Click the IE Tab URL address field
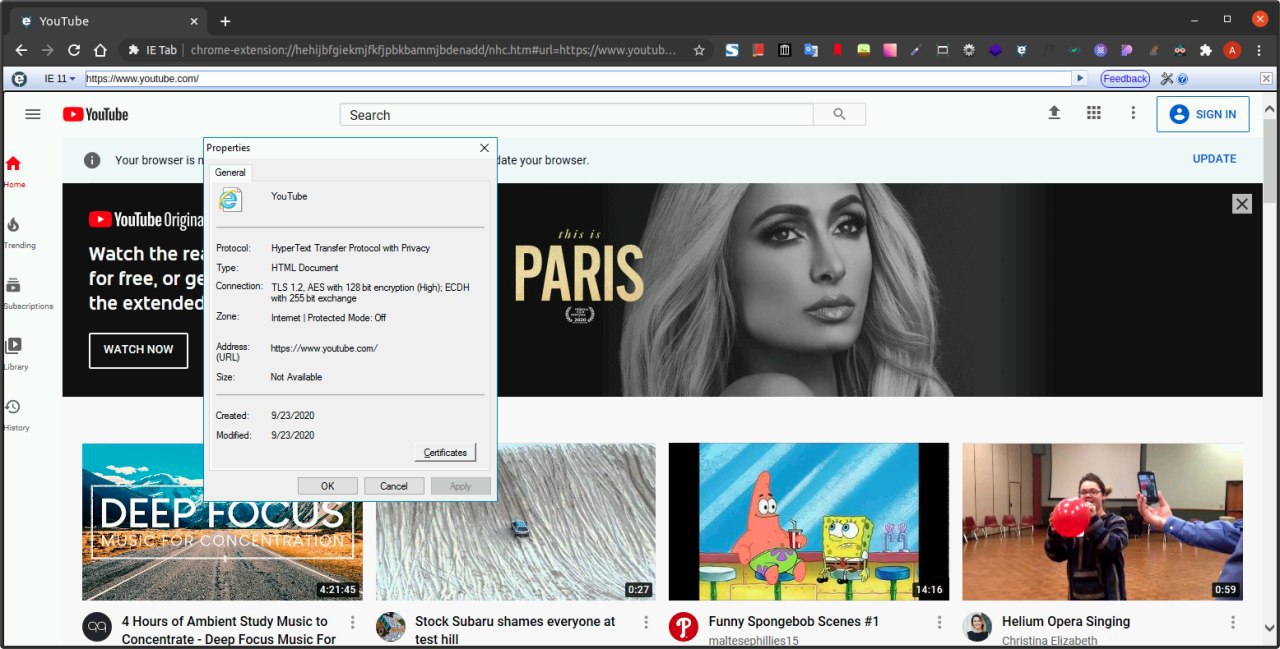Screen dimensions: 1280x649 click(578, 78)
